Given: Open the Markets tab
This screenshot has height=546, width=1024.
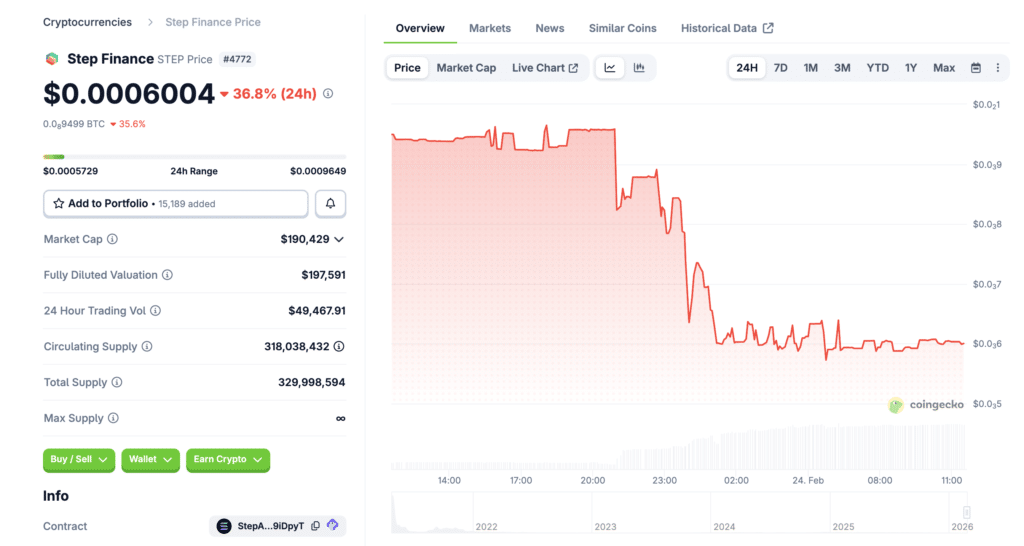Looking at the screenshot, I should (x=490, y=28).
